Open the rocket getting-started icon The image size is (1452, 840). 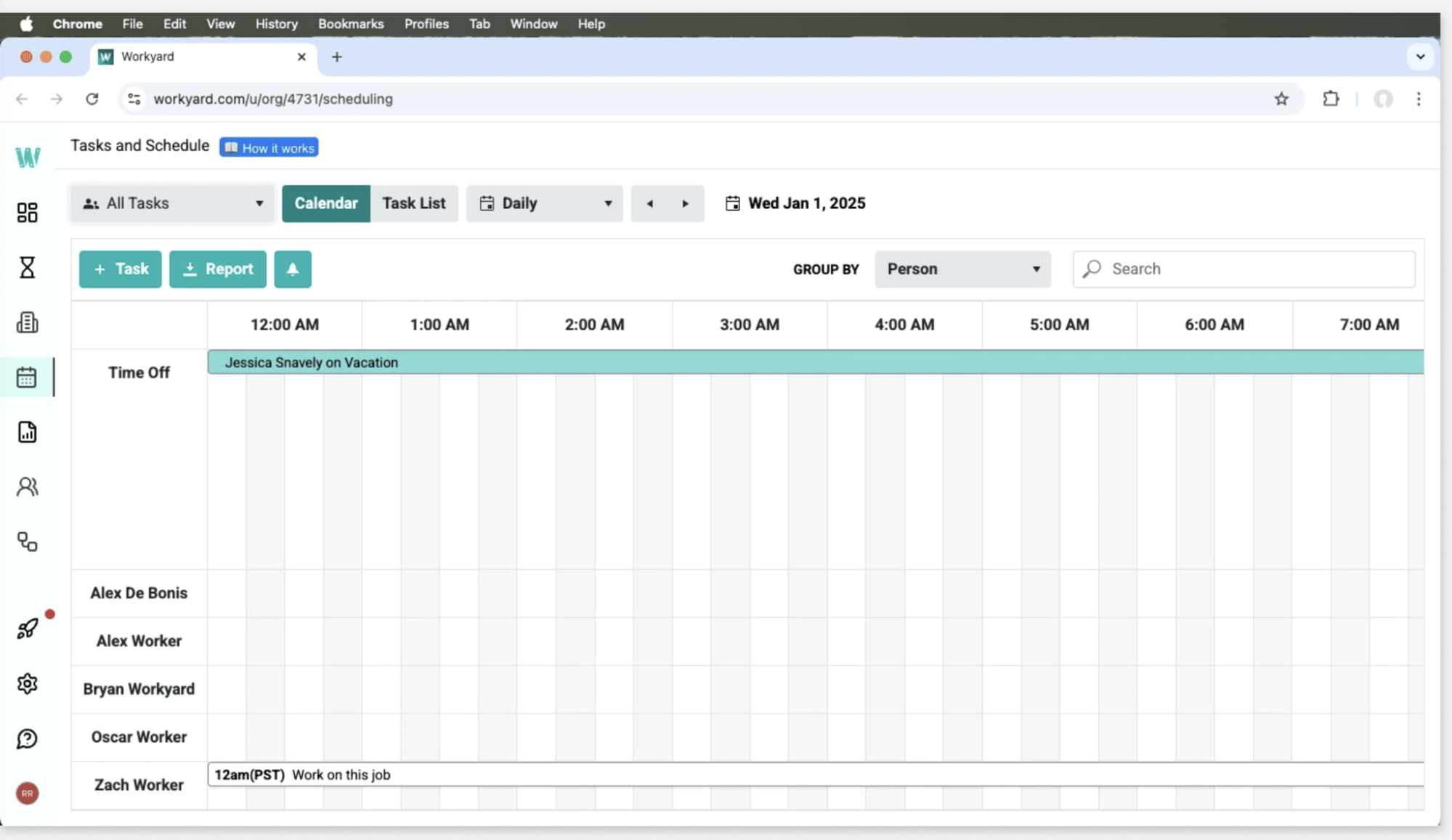[27, 629]
